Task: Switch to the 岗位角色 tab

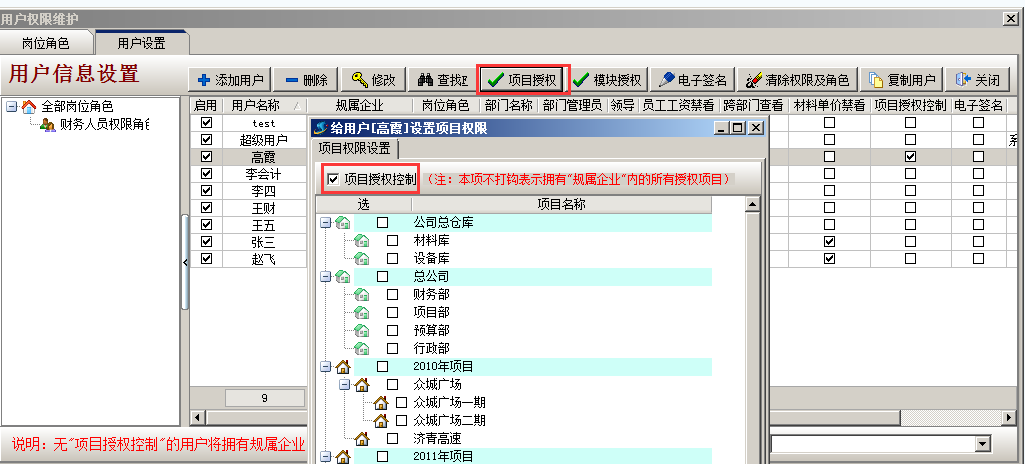Action: pos(46,43)
